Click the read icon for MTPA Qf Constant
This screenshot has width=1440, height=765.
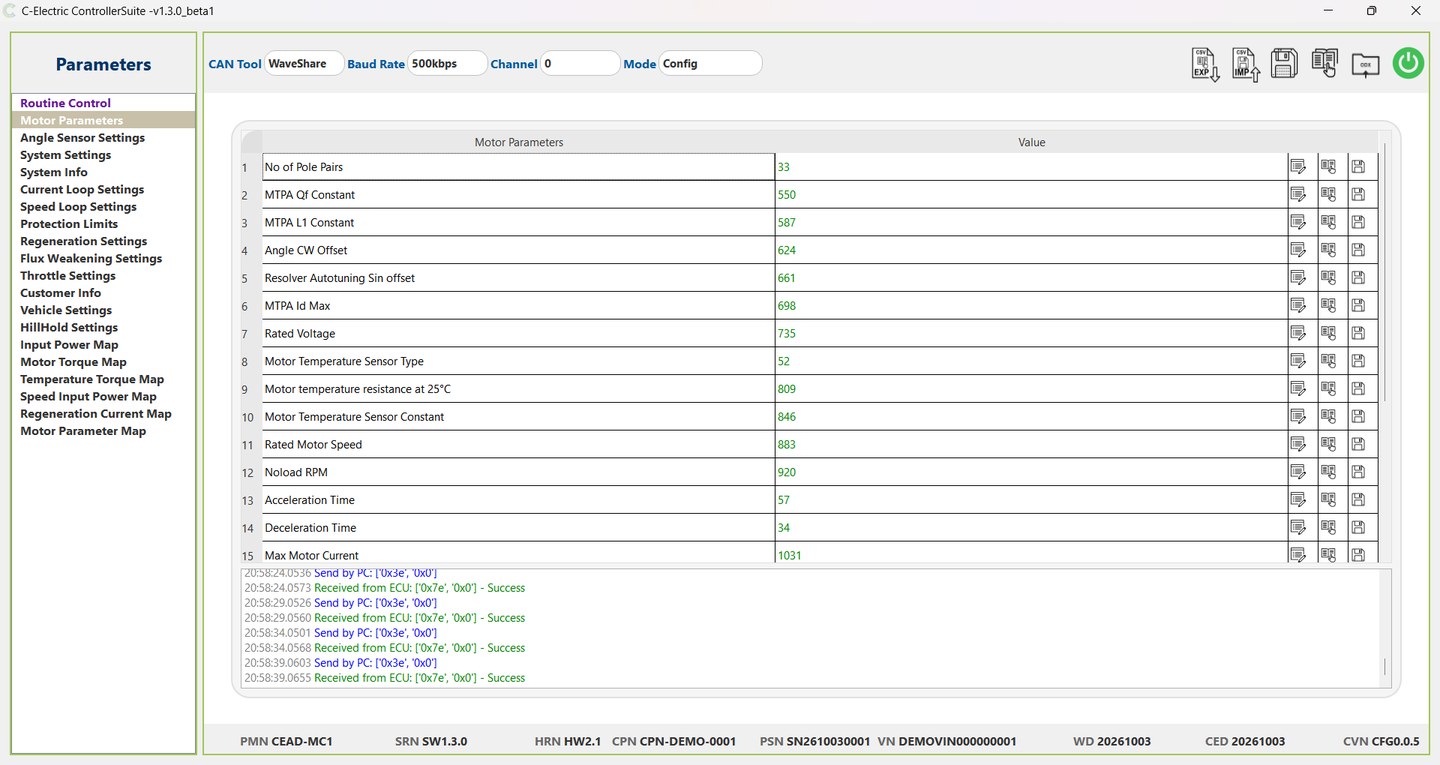[x=1328, y=195]
